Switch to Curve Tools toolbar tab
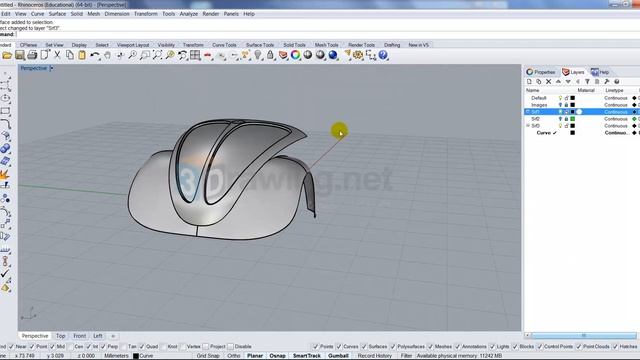The height and width of the screenshot is (360, 640). [224, 45]
